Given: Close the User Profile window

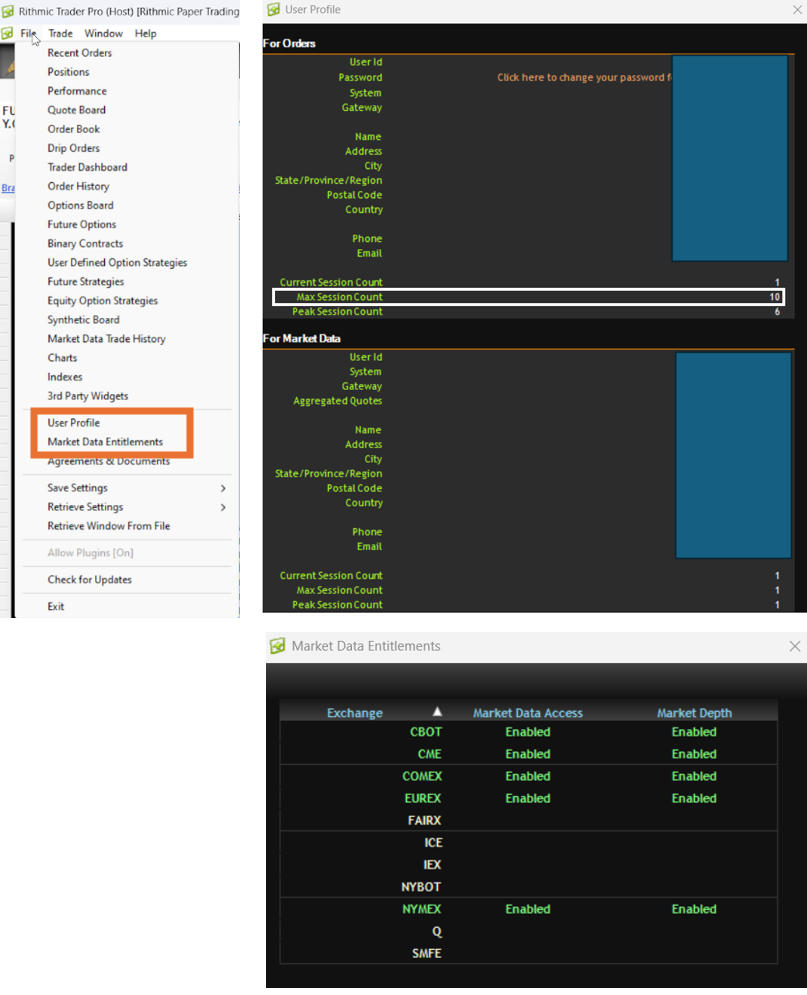Looking at the screenshot, I should [797, 10].
